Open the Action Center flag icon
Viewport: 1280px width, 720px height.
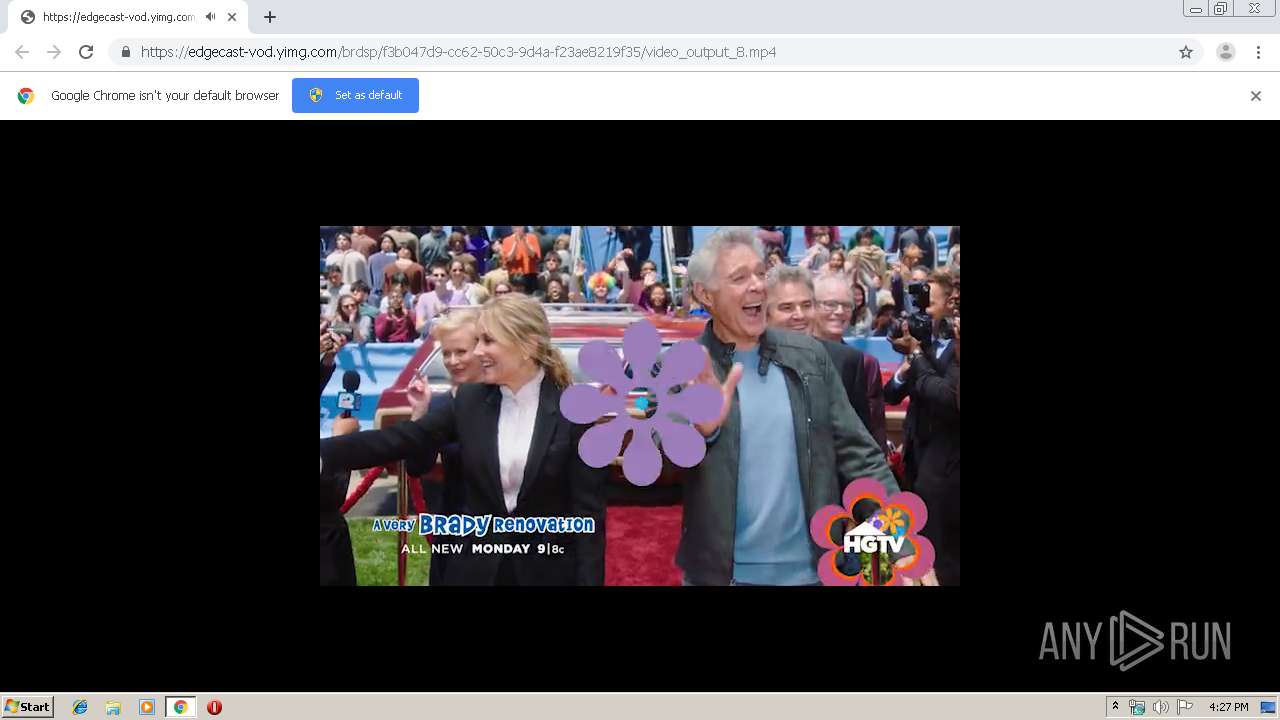coord(1185,707)
